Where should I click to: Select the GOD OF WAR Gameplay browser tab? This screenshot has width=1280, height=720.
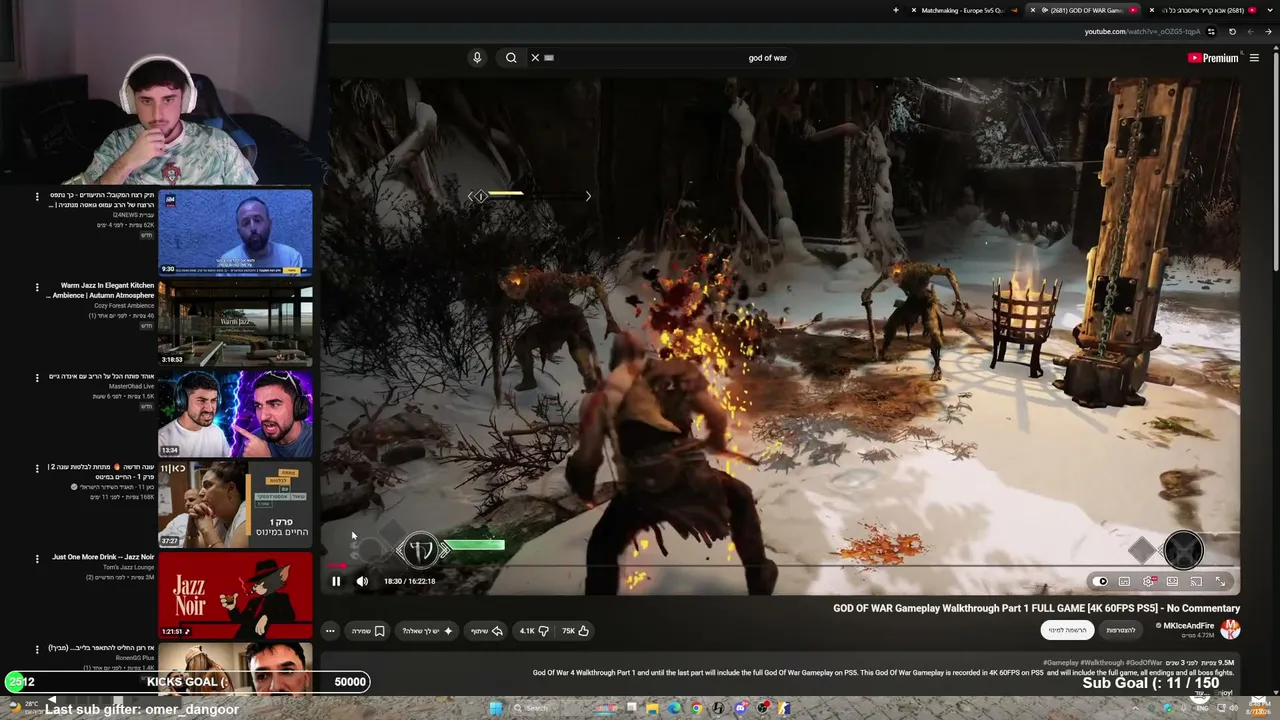click(x=1084, y=10)
